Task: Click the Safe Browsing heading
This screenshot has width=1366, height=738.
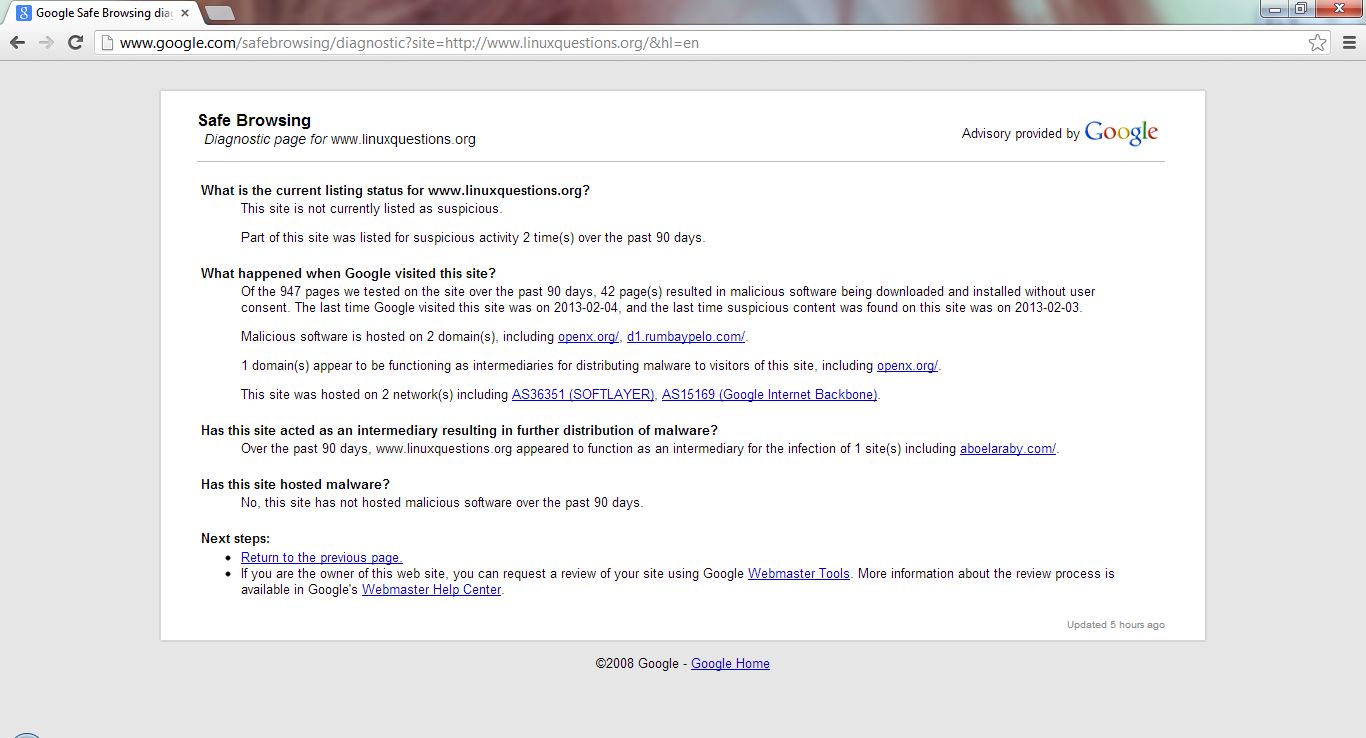Action: tap(254, 121)
